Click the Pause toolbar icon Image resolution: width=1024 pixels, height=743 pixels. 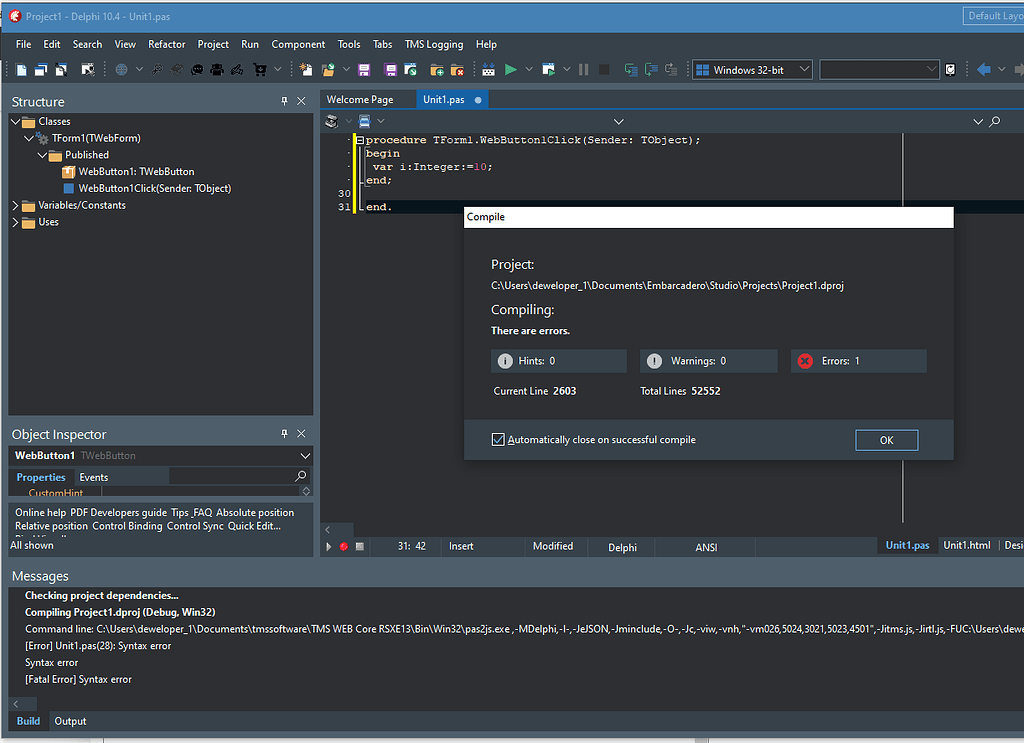pos(584,69)
